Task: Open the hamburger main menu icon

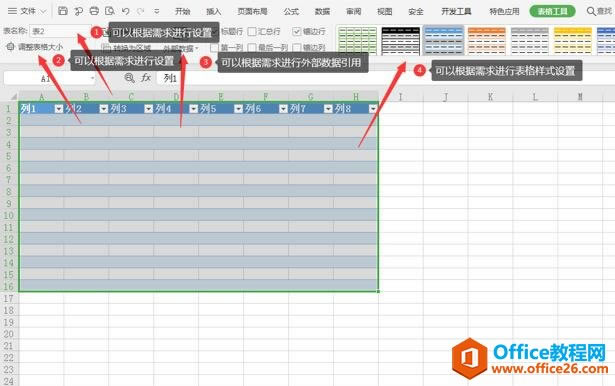Action: 12,11
